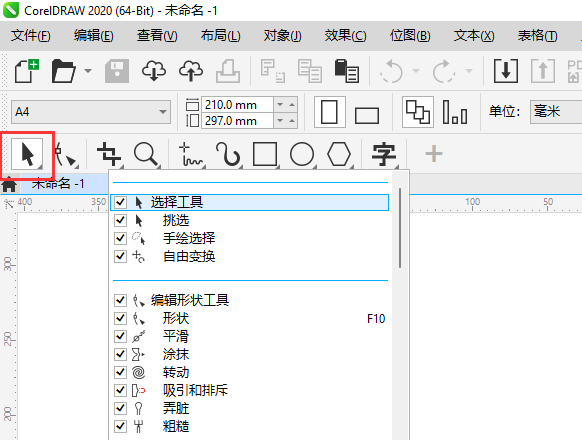Click the Export icon with up arrow
Screen dimensions: 582x440
pyautogui.click(x=543, y=71)
